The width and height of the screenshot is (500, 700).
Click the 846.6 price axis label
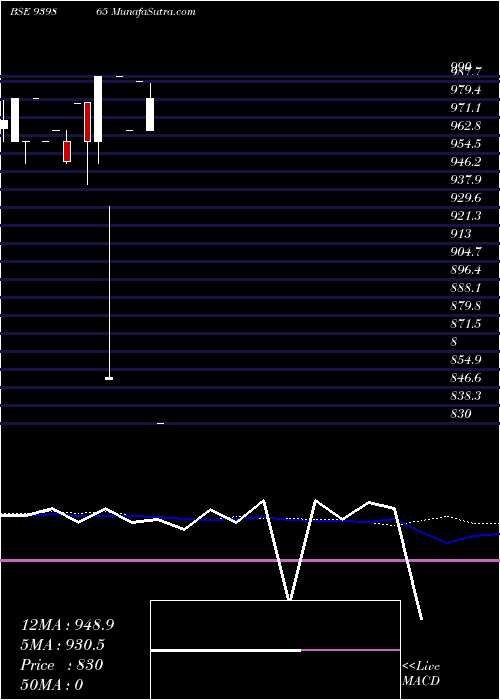[x=466, y=378]
